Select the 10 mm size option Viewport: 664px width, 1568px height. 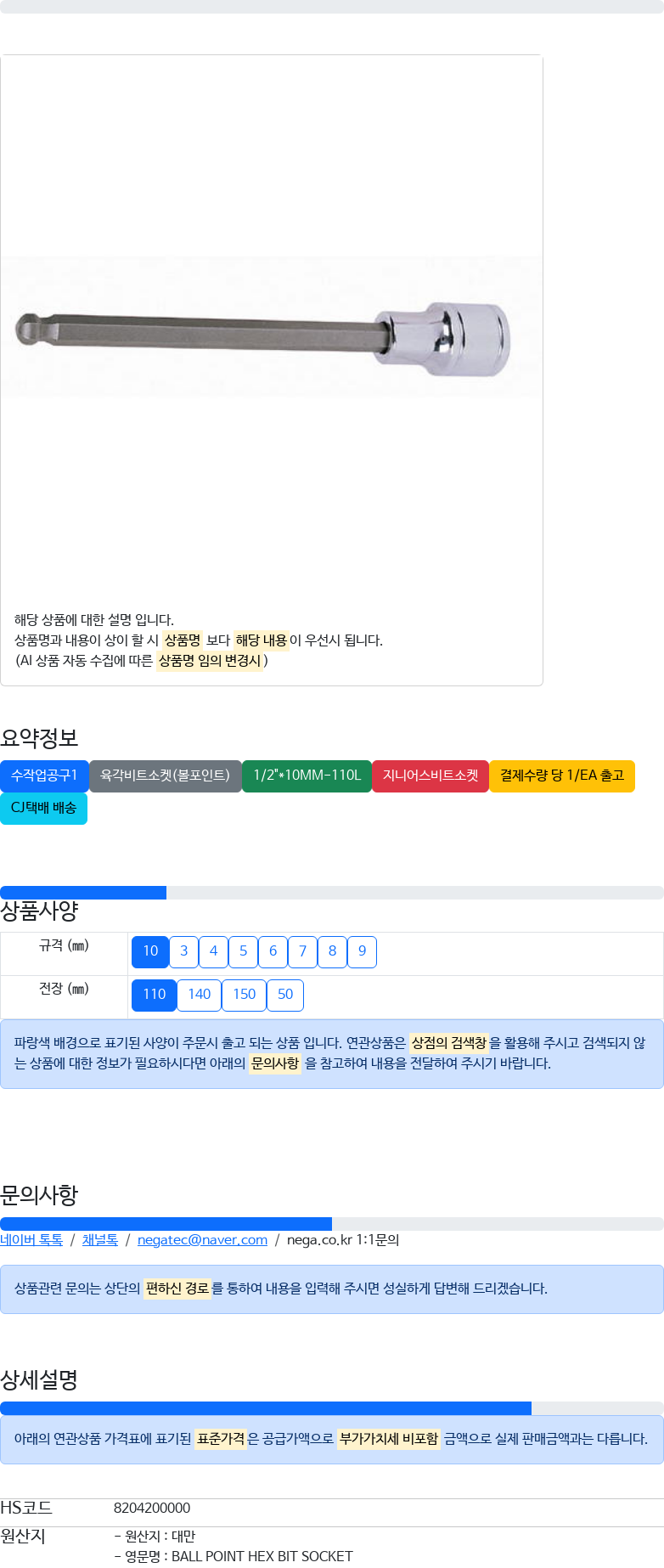(150, 951)
